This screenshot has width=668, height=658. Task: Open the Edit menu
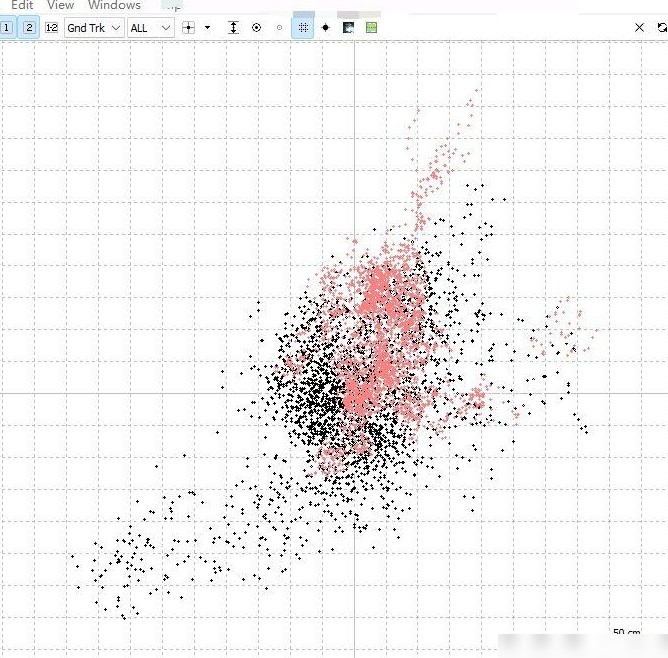tap(22, 5)
